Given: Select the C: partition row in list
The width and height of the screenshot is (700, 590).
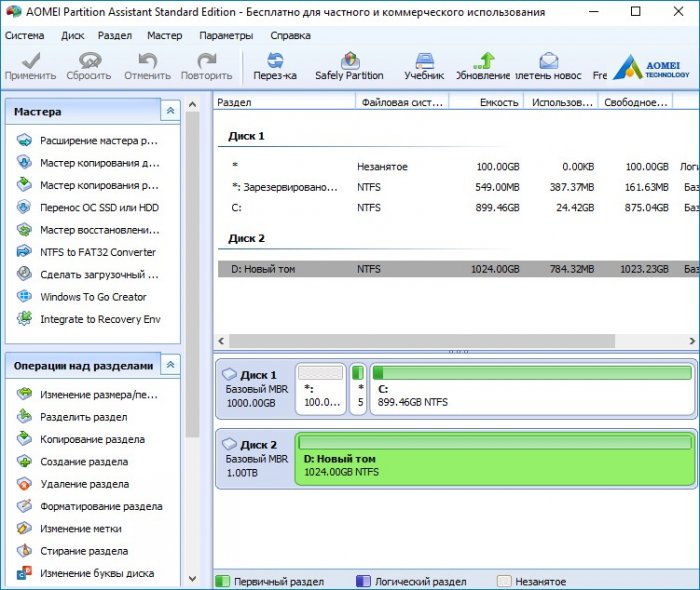Looking at the screenshot, I should 458,208.
